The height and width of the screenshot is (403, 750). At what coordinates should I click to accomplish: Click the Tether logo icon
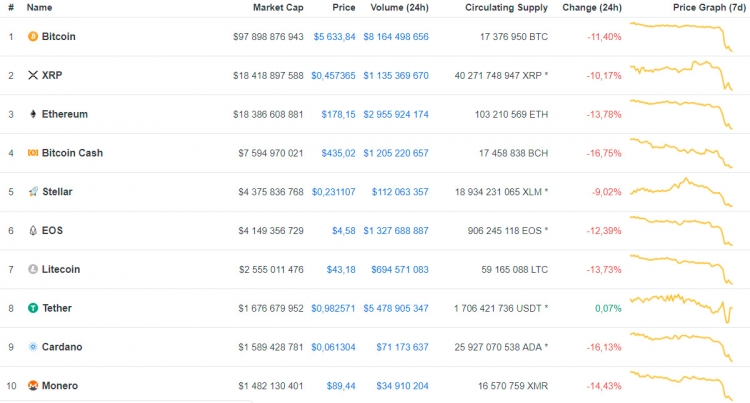point(33,308)
